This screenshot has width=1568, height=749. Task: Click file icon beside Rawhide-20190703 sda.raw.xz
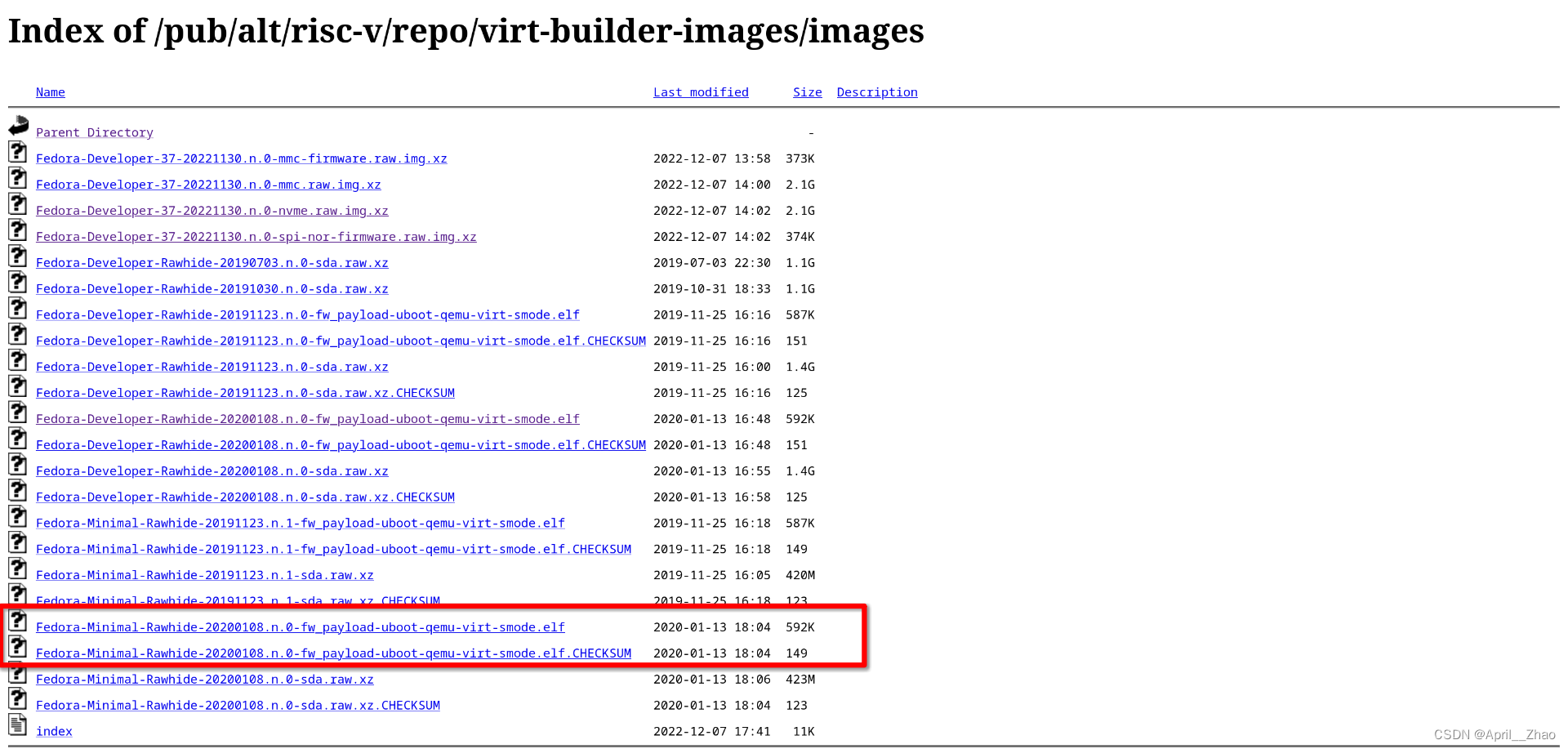pyautogui.click(x=18, y=256)
